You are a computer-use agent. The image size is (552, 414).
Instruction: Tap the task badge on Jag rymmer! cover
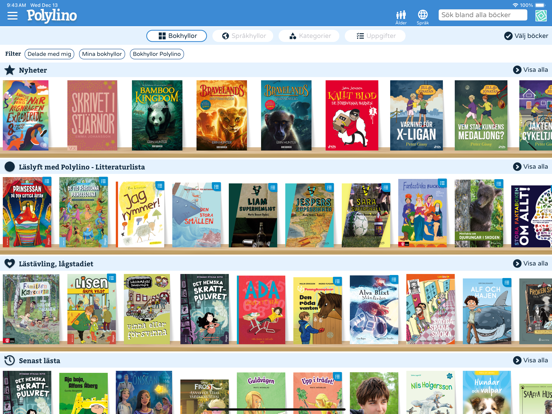tap(160, 186)
